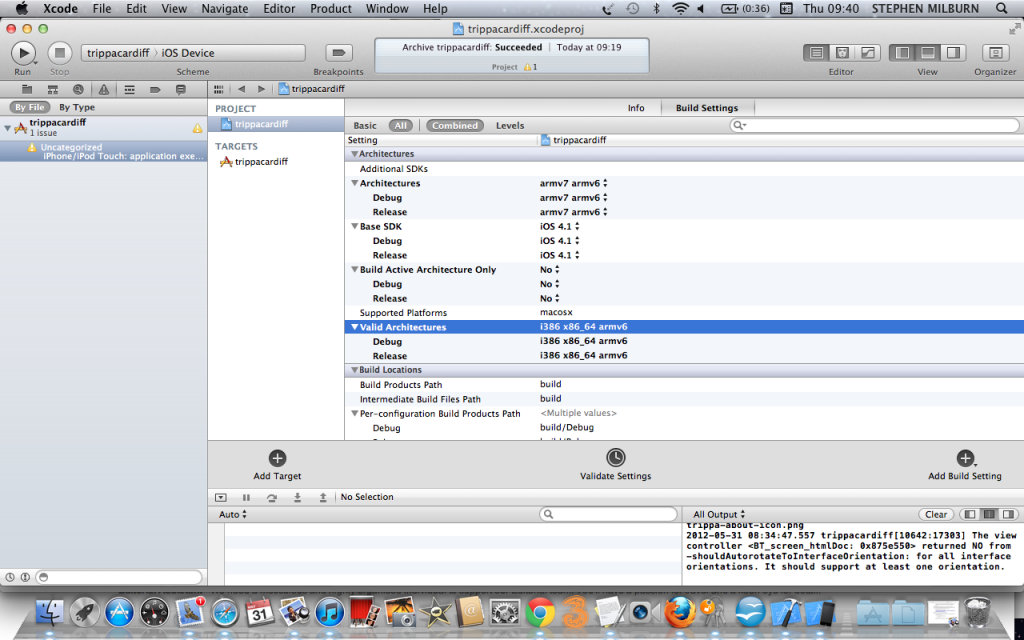Viewport: 1024px width, 640px height.
Task: Click the Run button in the toolbar
Action: pos(23,52)
